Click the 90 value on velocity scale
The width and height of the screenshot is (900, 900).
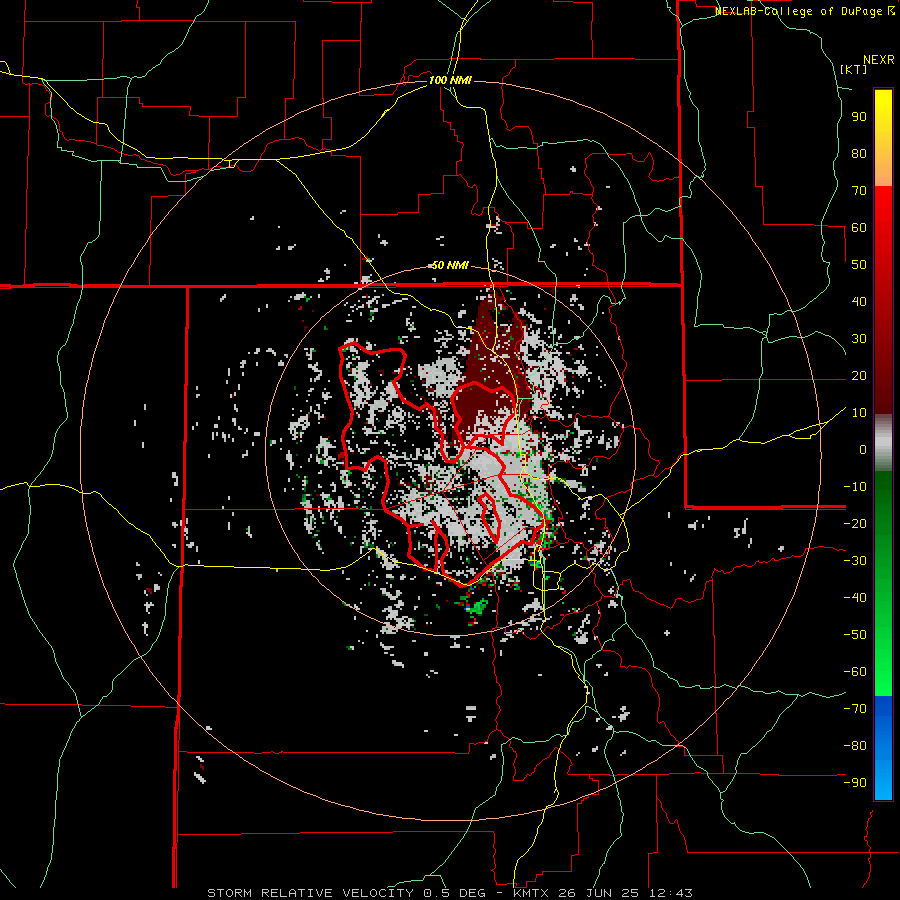point(859,117)
